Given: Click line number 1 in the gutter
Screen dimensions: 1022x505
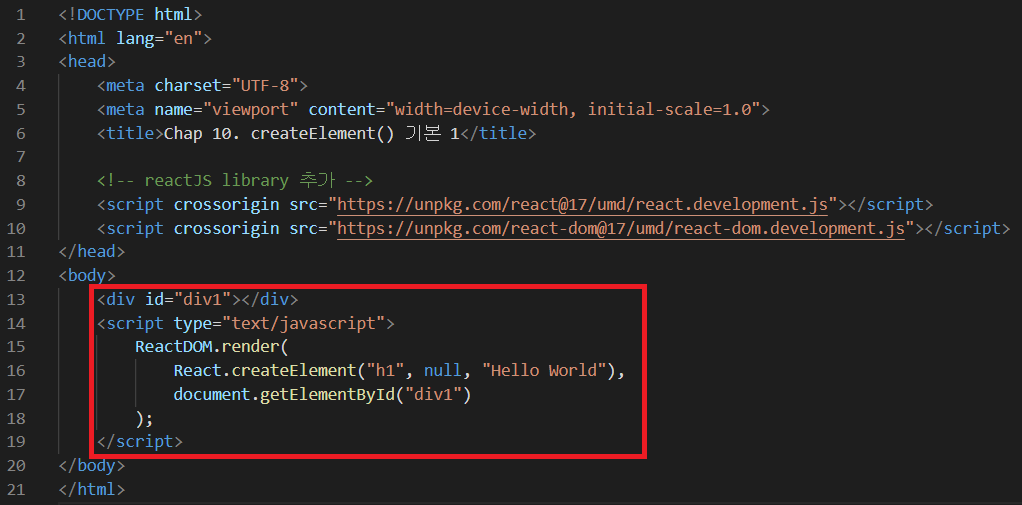Looking at the screenshot, I should 22,14.
